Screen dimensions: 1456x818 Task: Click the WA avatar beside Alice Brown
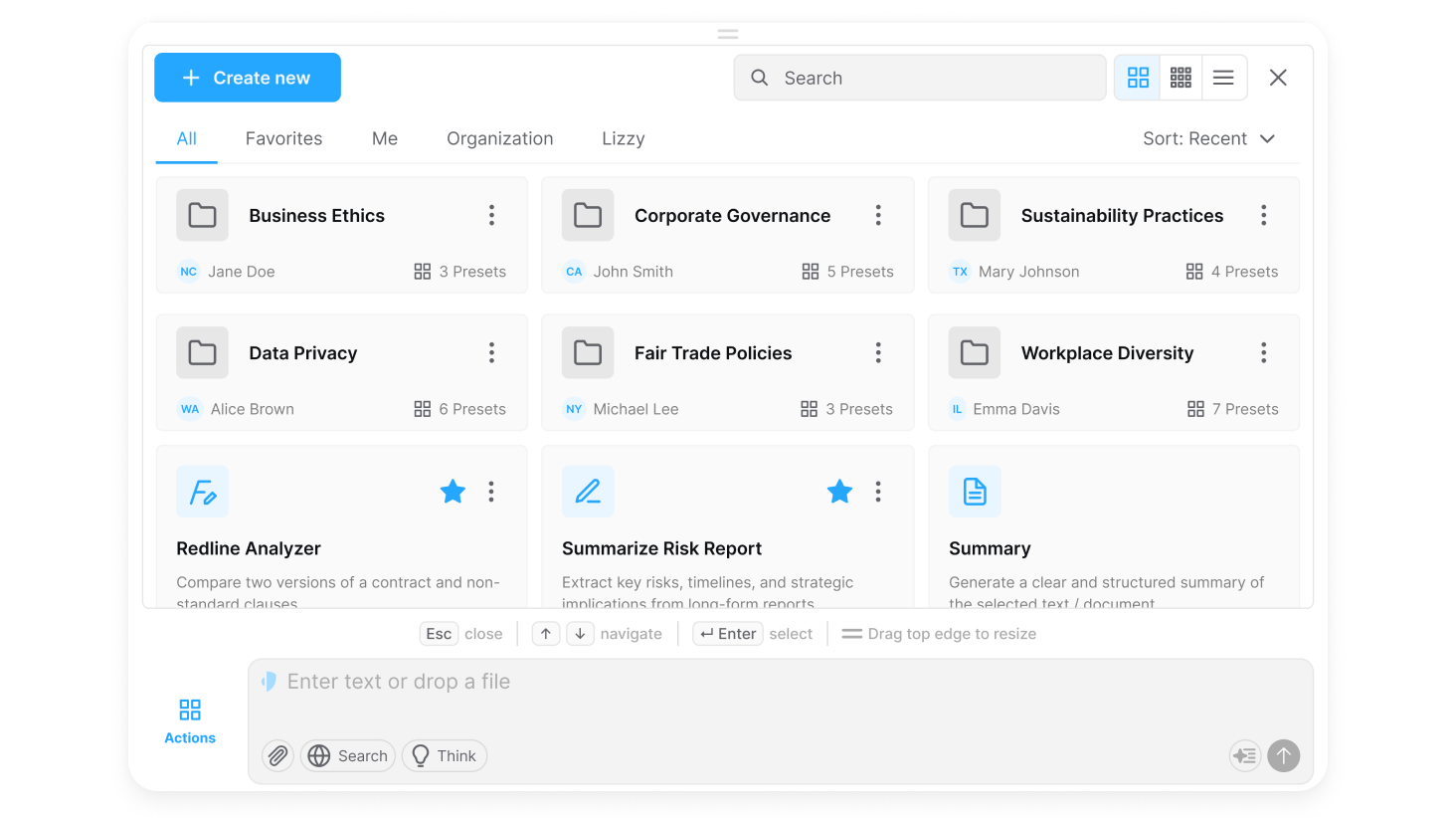point(190,409)
